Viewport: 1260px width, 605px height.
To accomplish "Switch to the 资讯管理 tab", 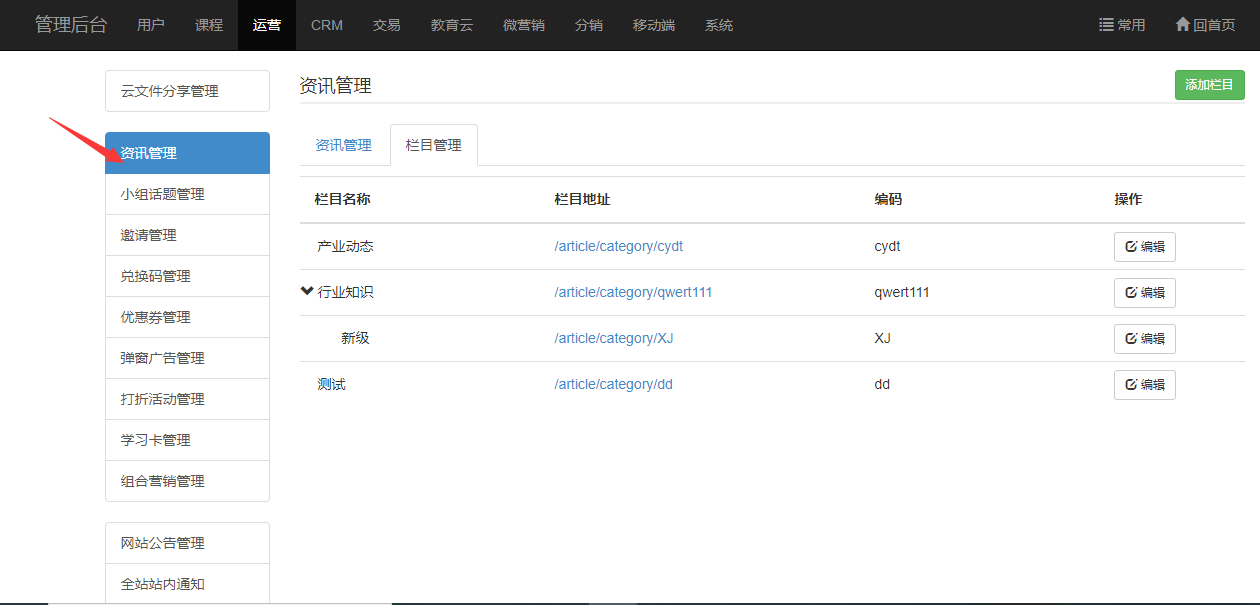I will [x=343, y=145].
